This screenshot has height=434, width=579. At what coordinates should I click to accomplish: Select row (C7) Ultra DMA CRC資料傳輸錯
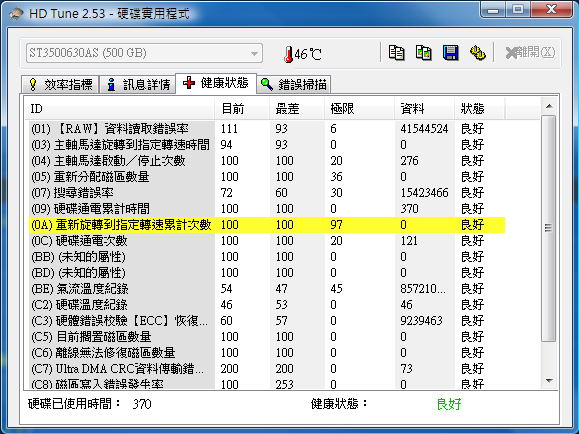point(267,369)
